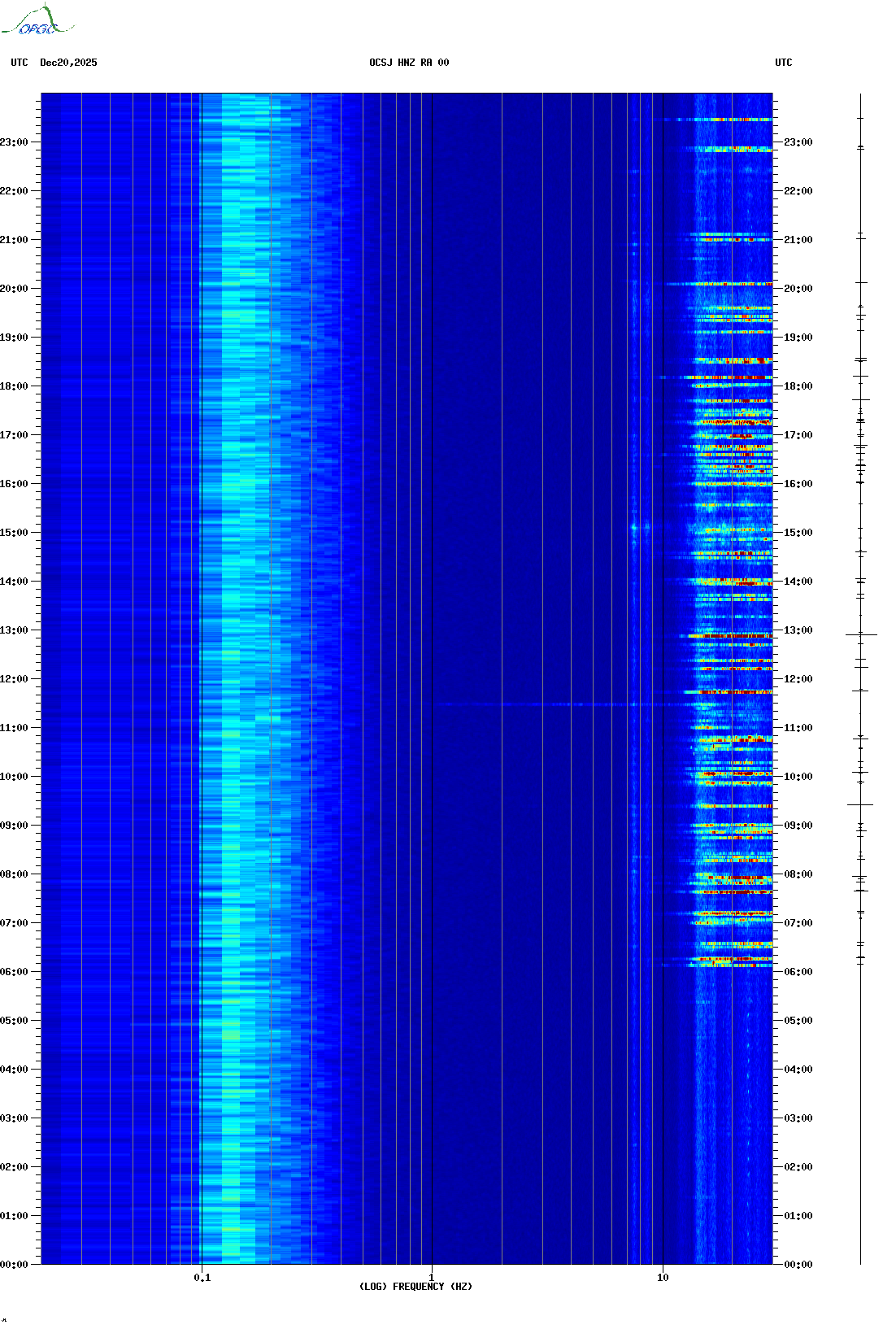
Task: Click the station title OCSJ HNZ RA 00
Action: coord(409,63)
